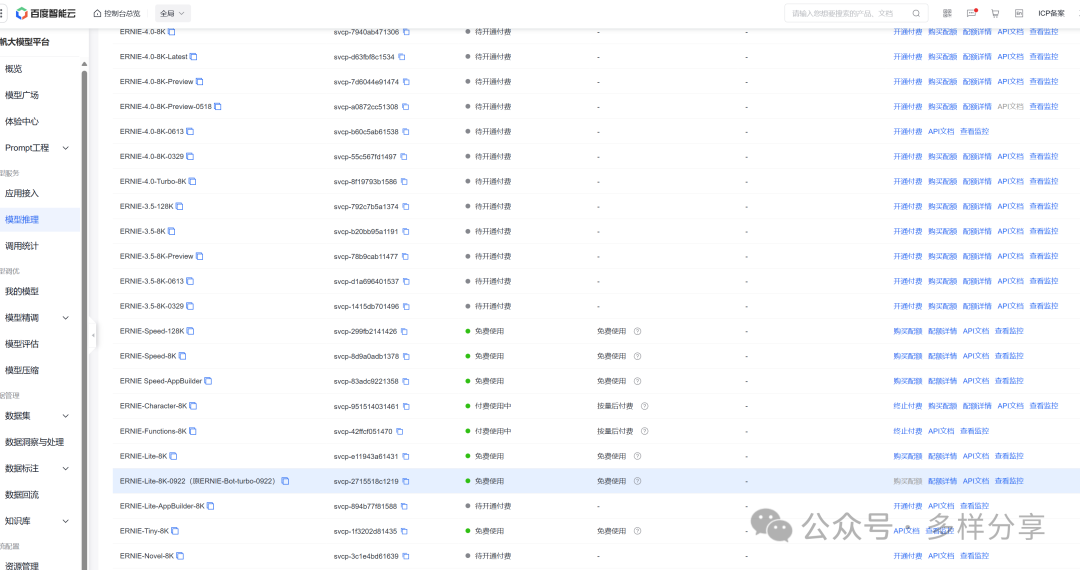Select 调用统计 in the sidebar
This screenshot has width=1080, height=570.
22,245
